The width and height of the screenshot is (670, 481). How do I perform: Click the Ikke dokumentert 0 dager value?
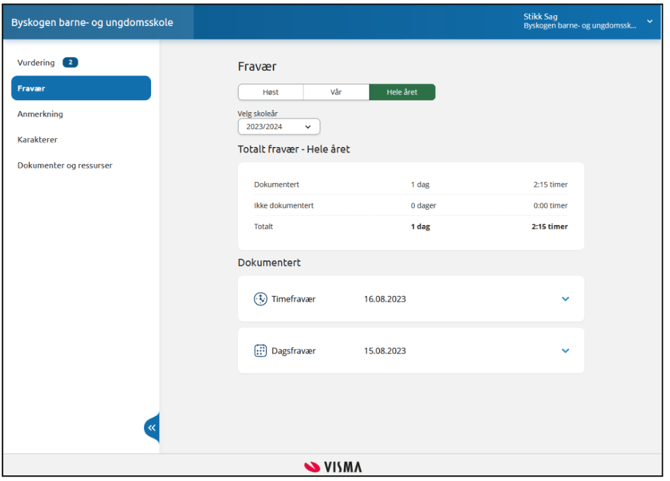click(423, 206)
